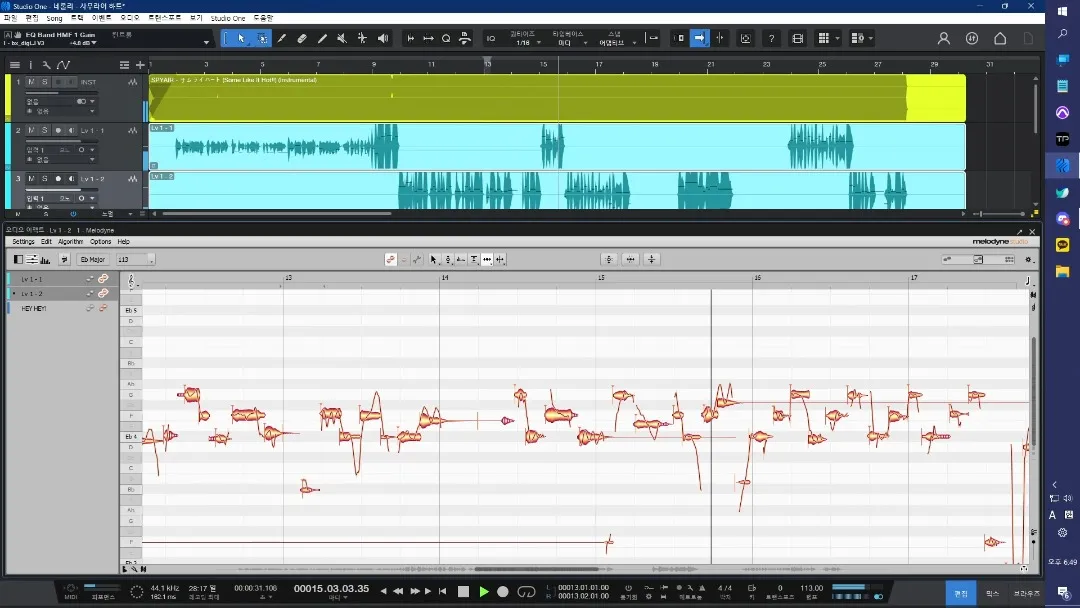Arm record on track 2 Lv 1 - 1
The height and width of the screenshot is (608, 1080).
pyautogui.click(x=58, y=130)
